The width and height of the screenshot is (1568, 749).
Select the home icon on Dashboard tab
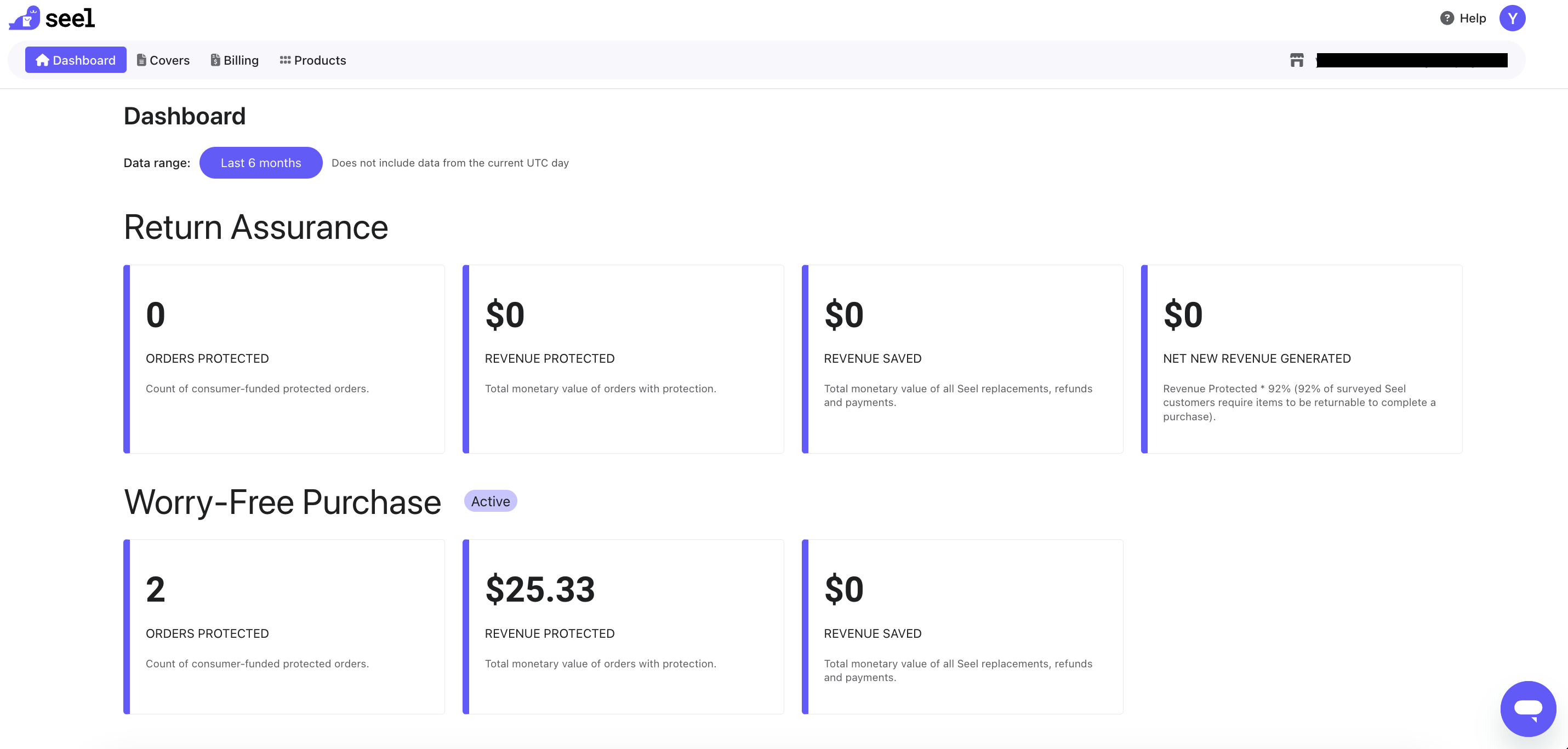coord(42,60)
